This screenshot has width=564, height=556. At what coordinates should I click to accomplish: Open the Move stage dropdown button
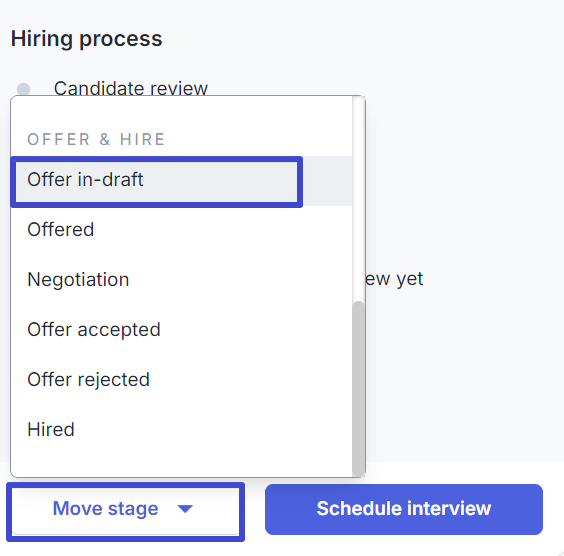126,512
